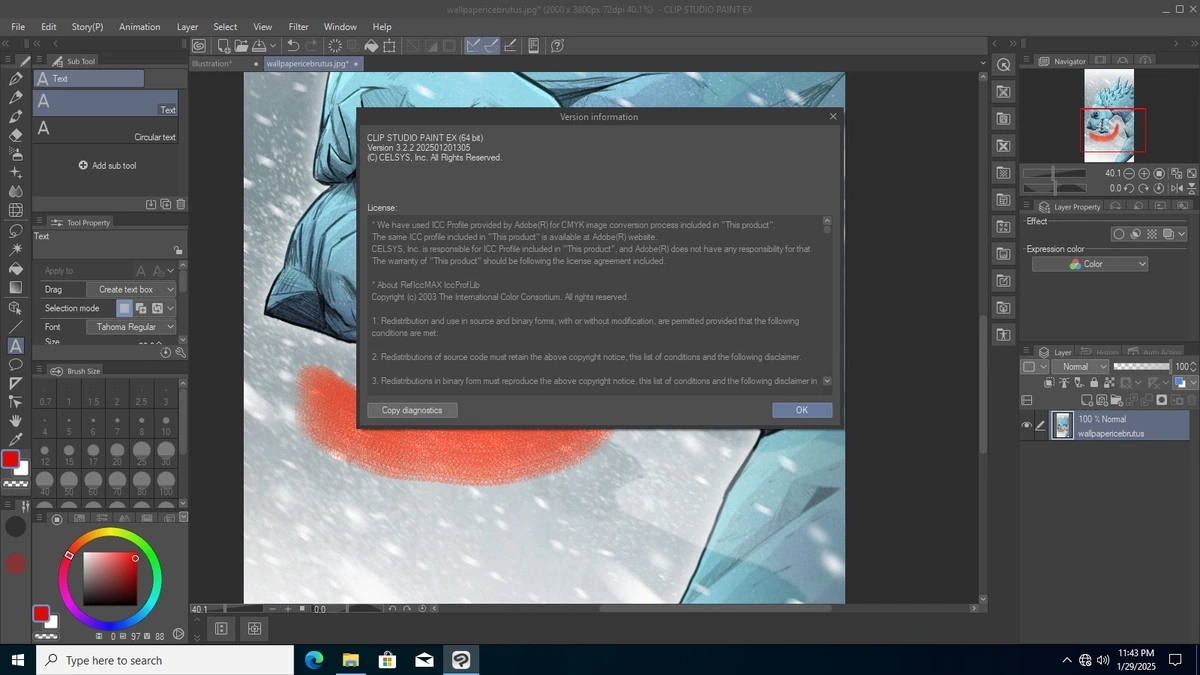1200x675 pixels.
Task: Enable Border effect circle icon
Action: pyautogui.click(x=1119, y=234)
